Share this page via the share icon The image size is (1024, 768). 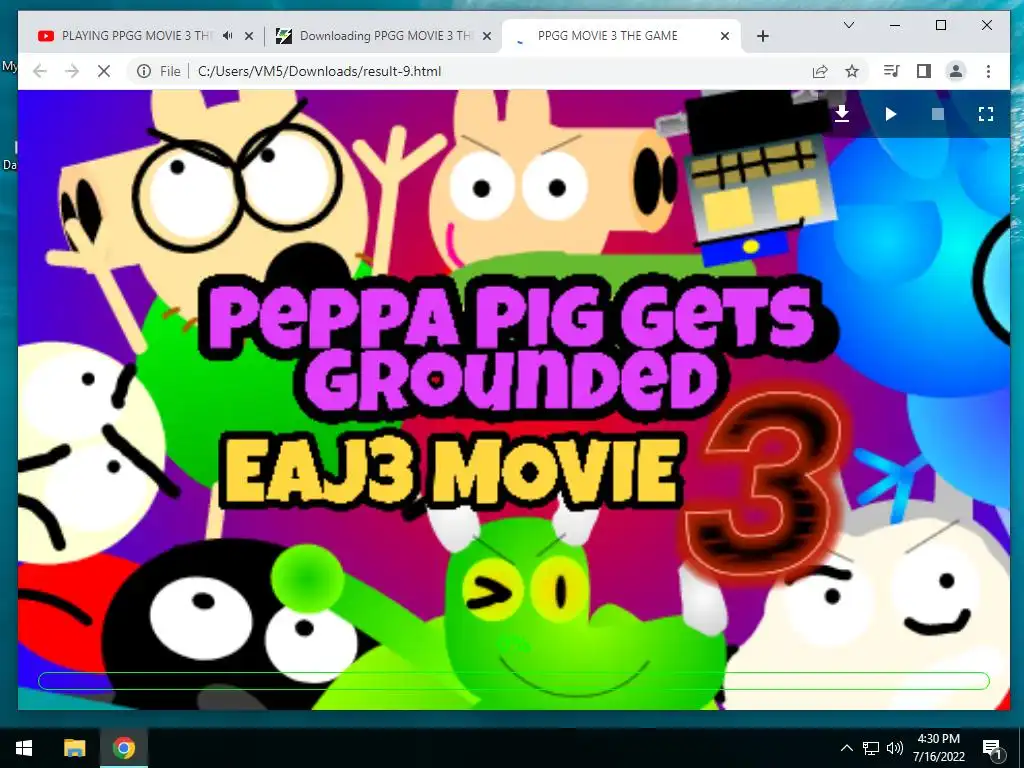coord(820,71)
